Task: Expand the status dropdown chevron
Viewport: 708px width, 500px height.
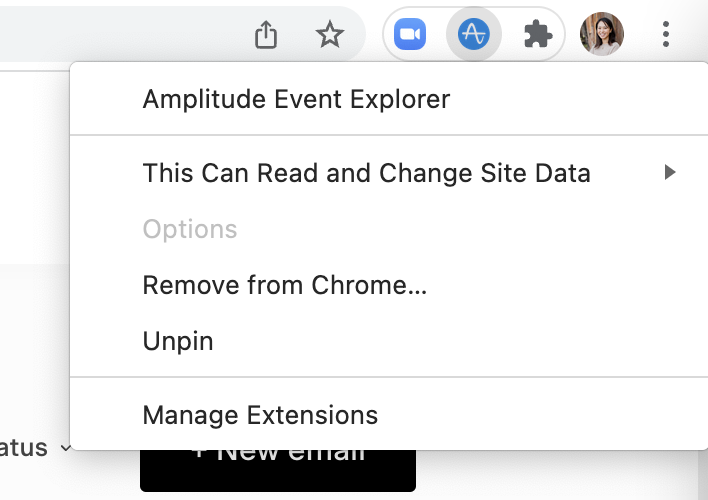Action: point(66,448)
